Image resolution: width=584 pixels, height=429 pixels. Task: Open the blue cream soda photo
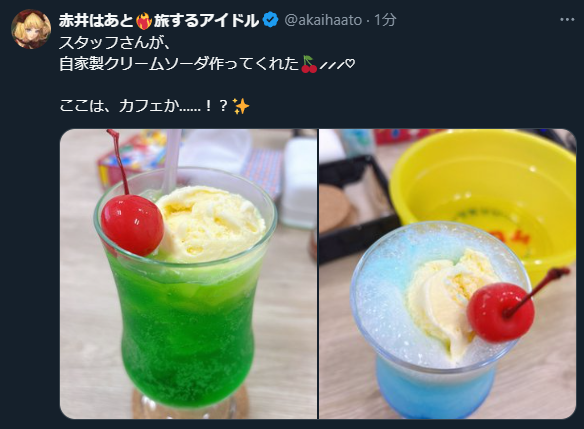click(448, 274)
